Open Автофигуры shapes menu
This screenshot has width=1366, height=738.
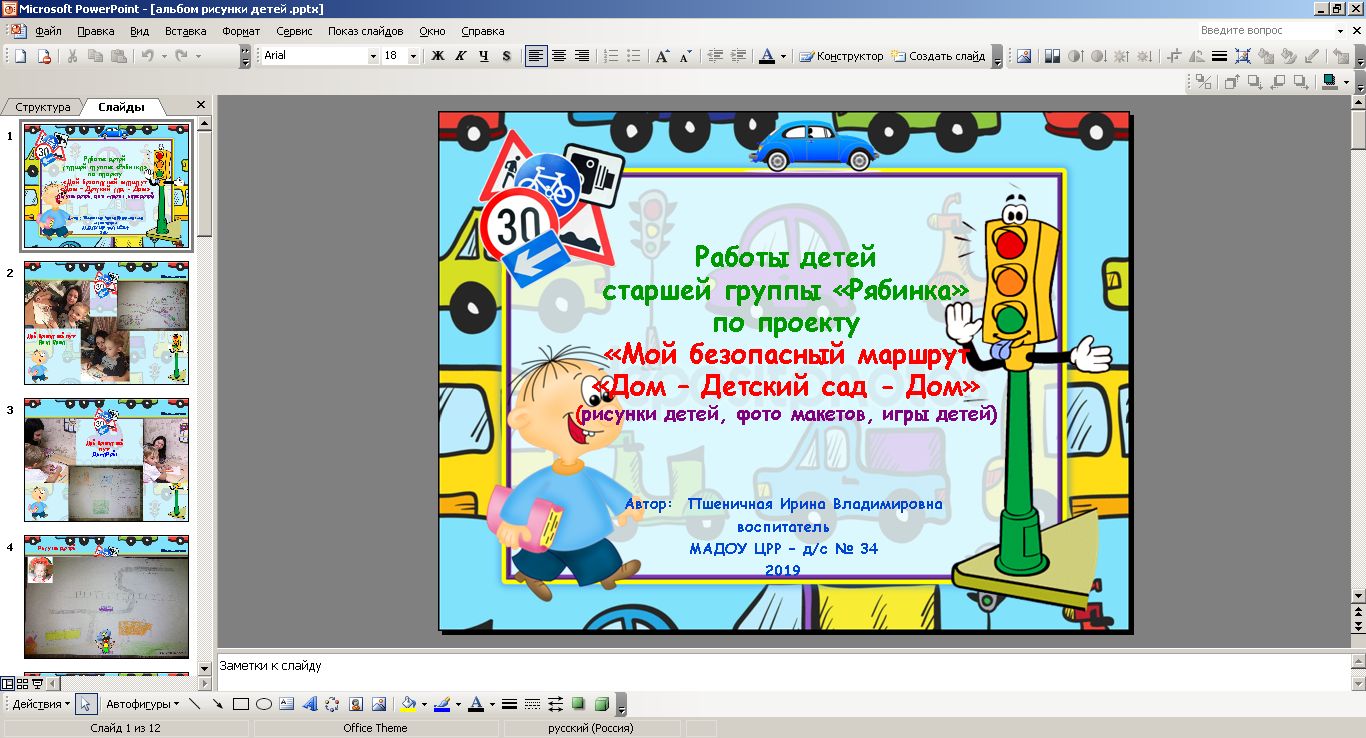point(142,704)
